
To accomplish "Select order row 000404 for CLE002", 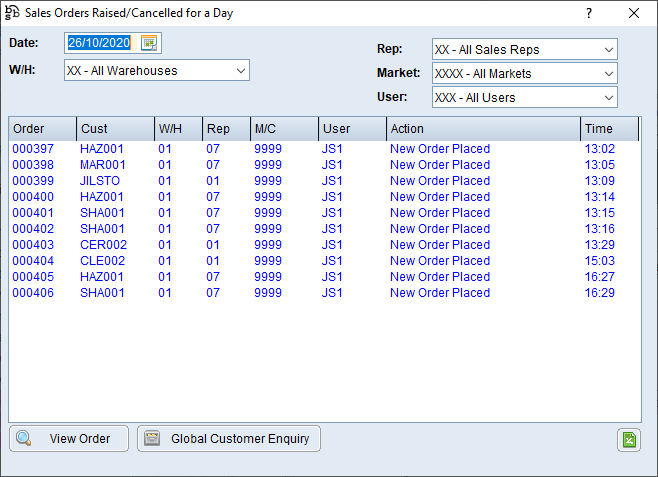I will pos(33,261).
